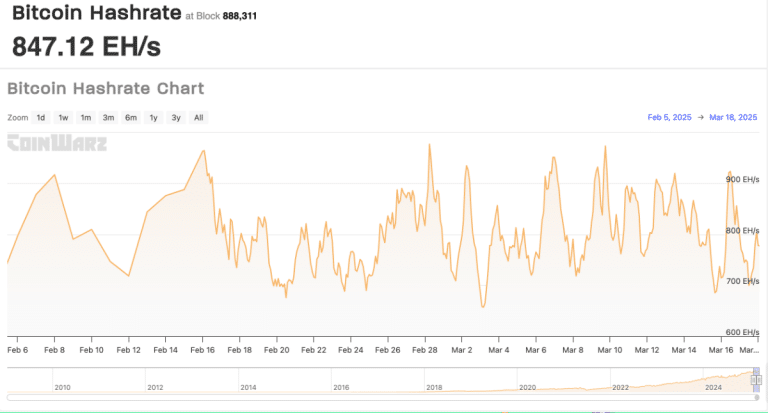Viewport: 768px width, 413px height.
Task: Choose the 1y zoom range
Action: pos(153,117)
